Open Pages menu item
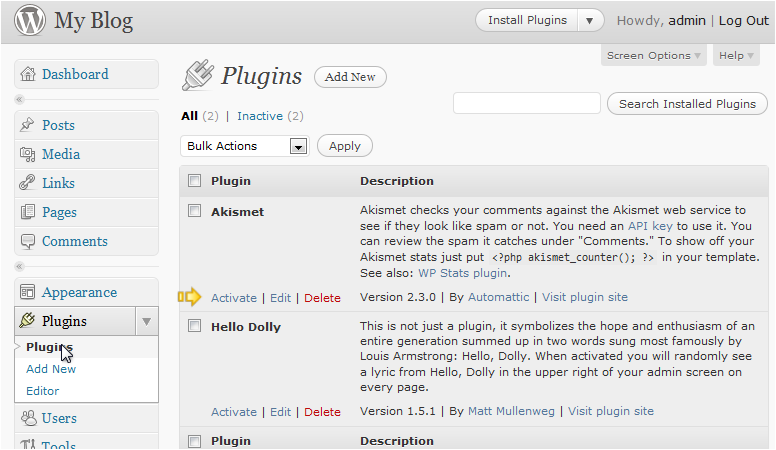The height and width of the screenshot is (450, 776). (59, 212)
